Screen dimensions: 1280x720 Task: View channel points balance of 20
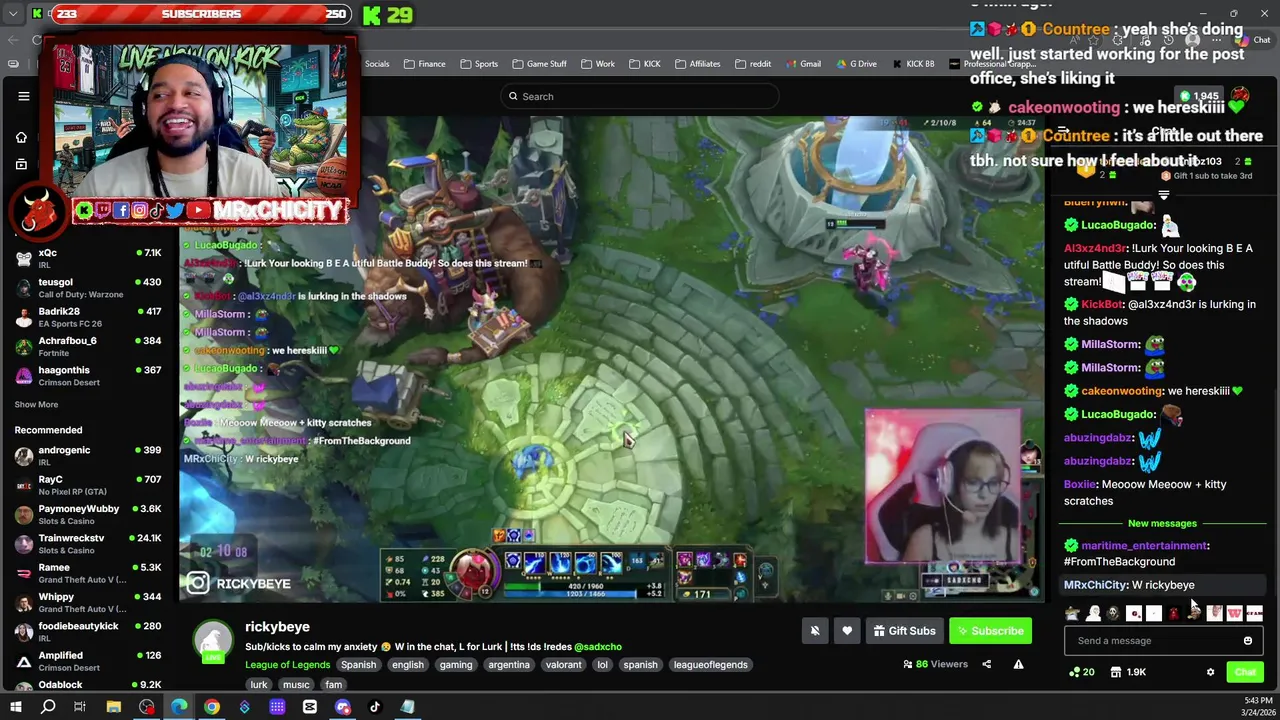[x=1082, y=672]
